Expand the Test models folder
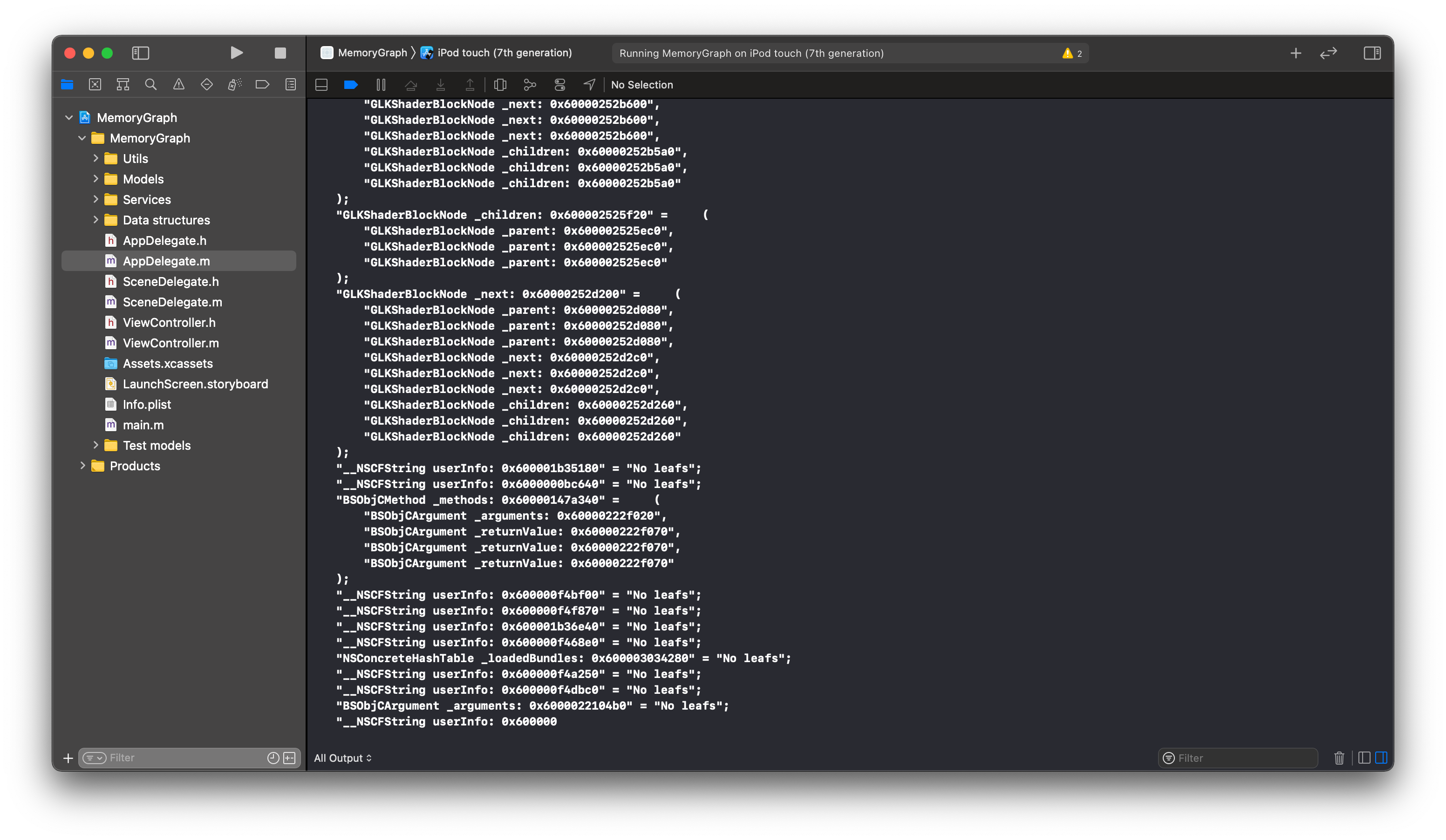This screenshot has height=840, width=1446. click(x=96, y=445)
